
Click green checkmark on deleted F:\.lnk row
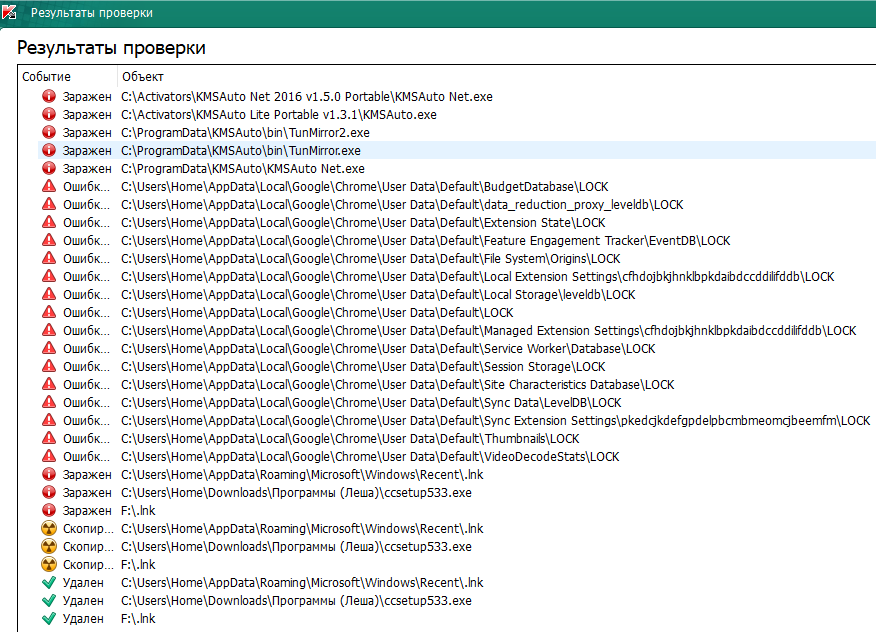point(48,619)
